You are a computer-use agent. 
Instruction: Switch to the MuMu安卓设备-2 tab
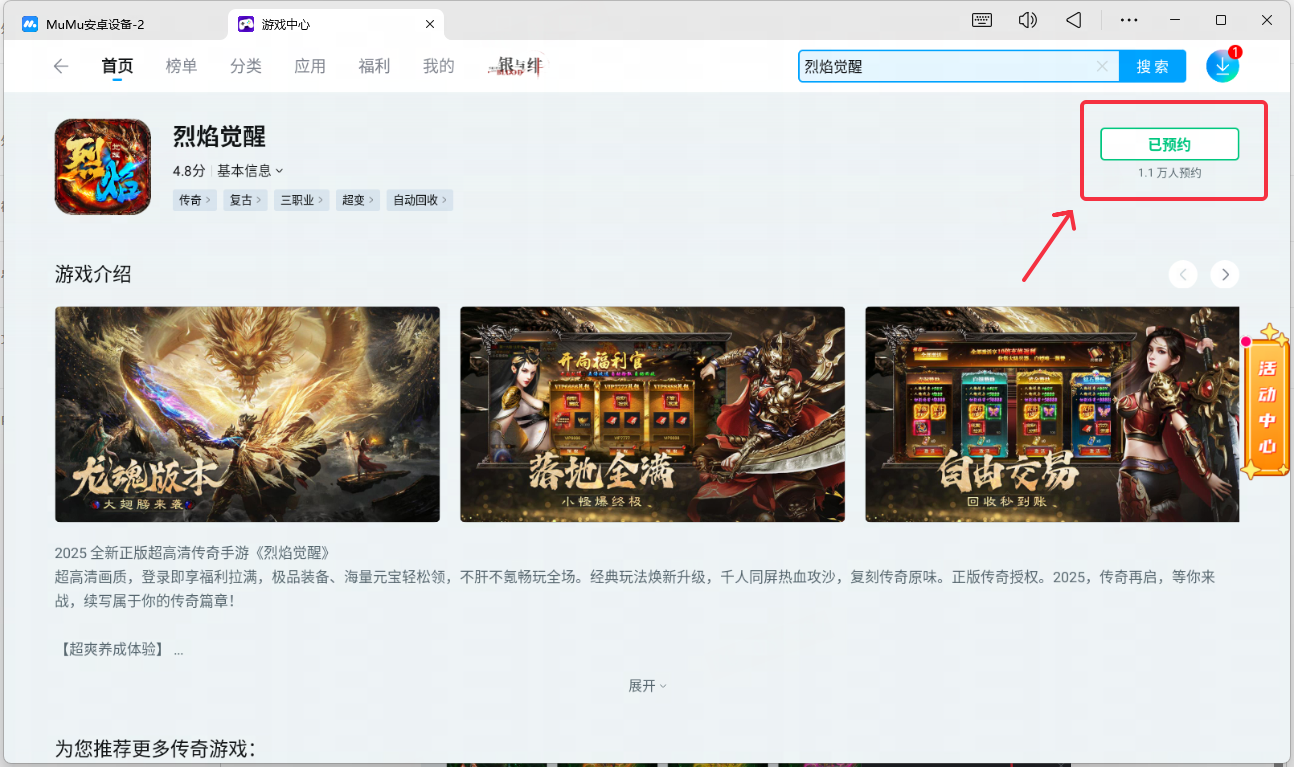click(x=95, y=23)
